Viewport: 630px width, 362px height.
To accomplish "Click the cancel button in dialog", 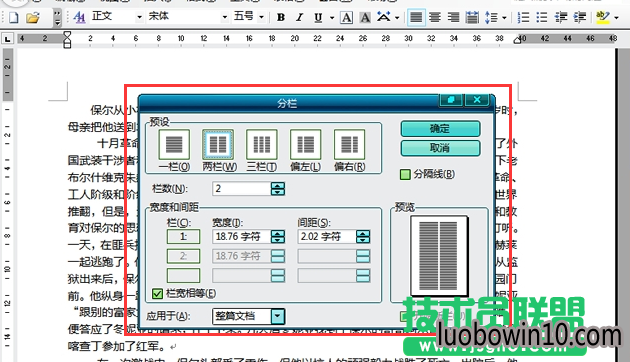I will tap(440, 148).
